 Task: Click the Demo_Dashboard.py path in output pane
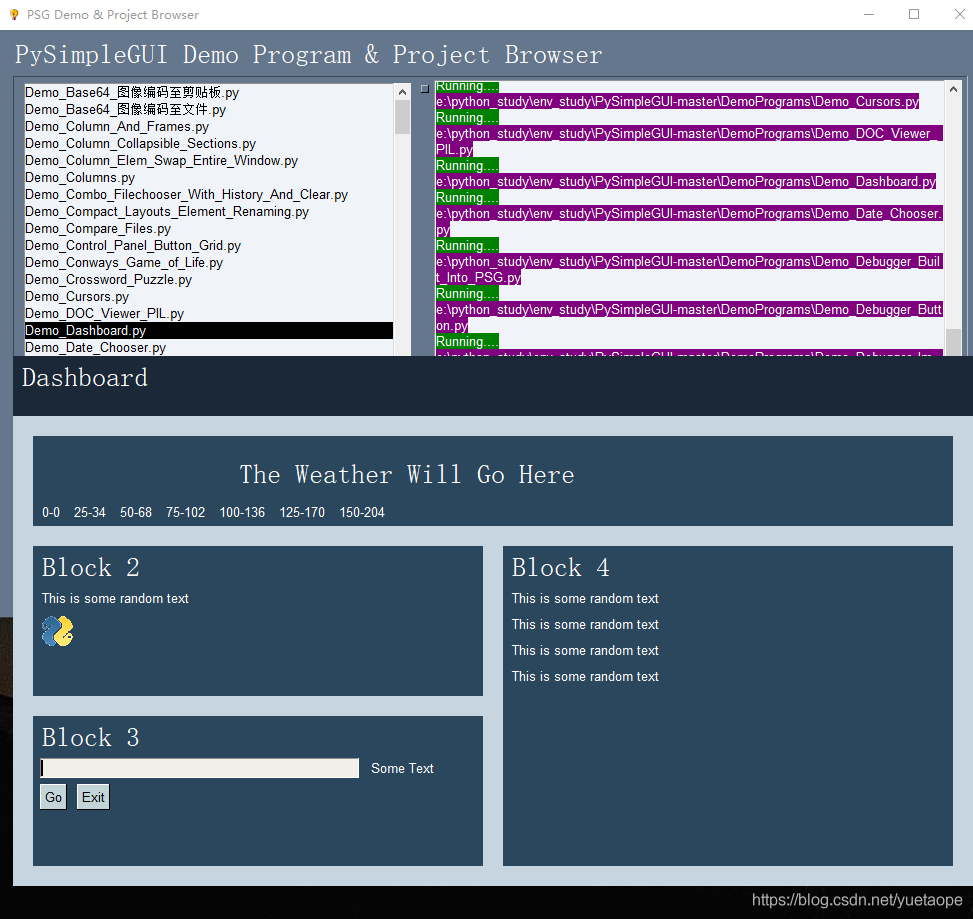[x=686, y=182]
